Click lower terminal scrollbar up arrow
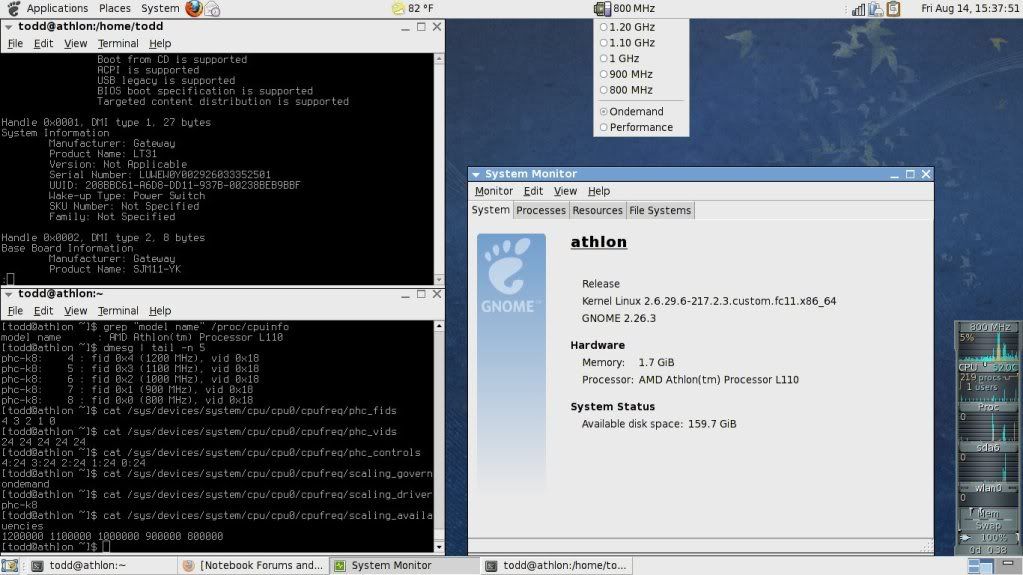Viewport: 1023px width, 575px height. coord(439,326)
